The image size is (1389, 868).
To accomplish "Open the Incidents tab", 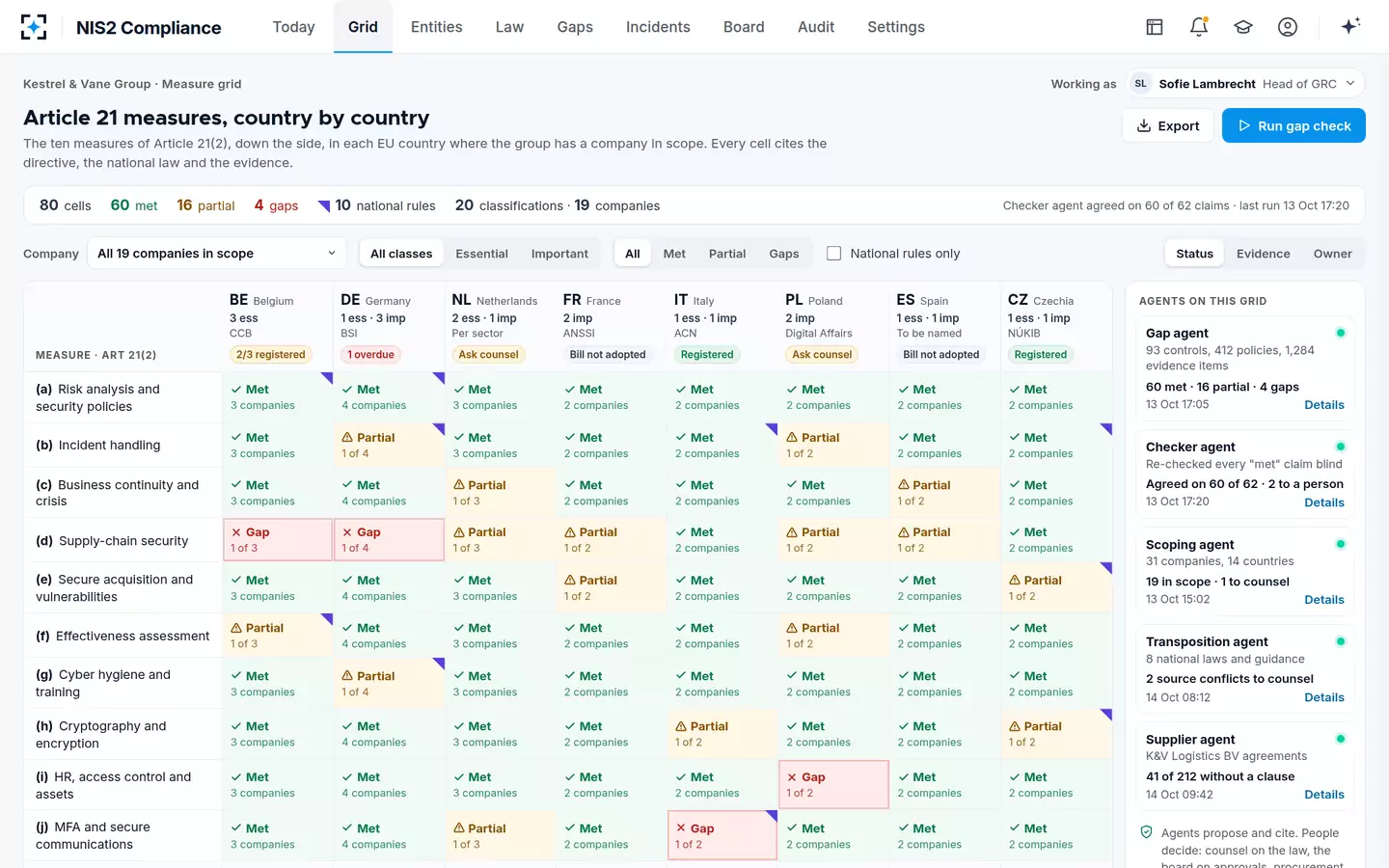I will [x=658, y=27].
